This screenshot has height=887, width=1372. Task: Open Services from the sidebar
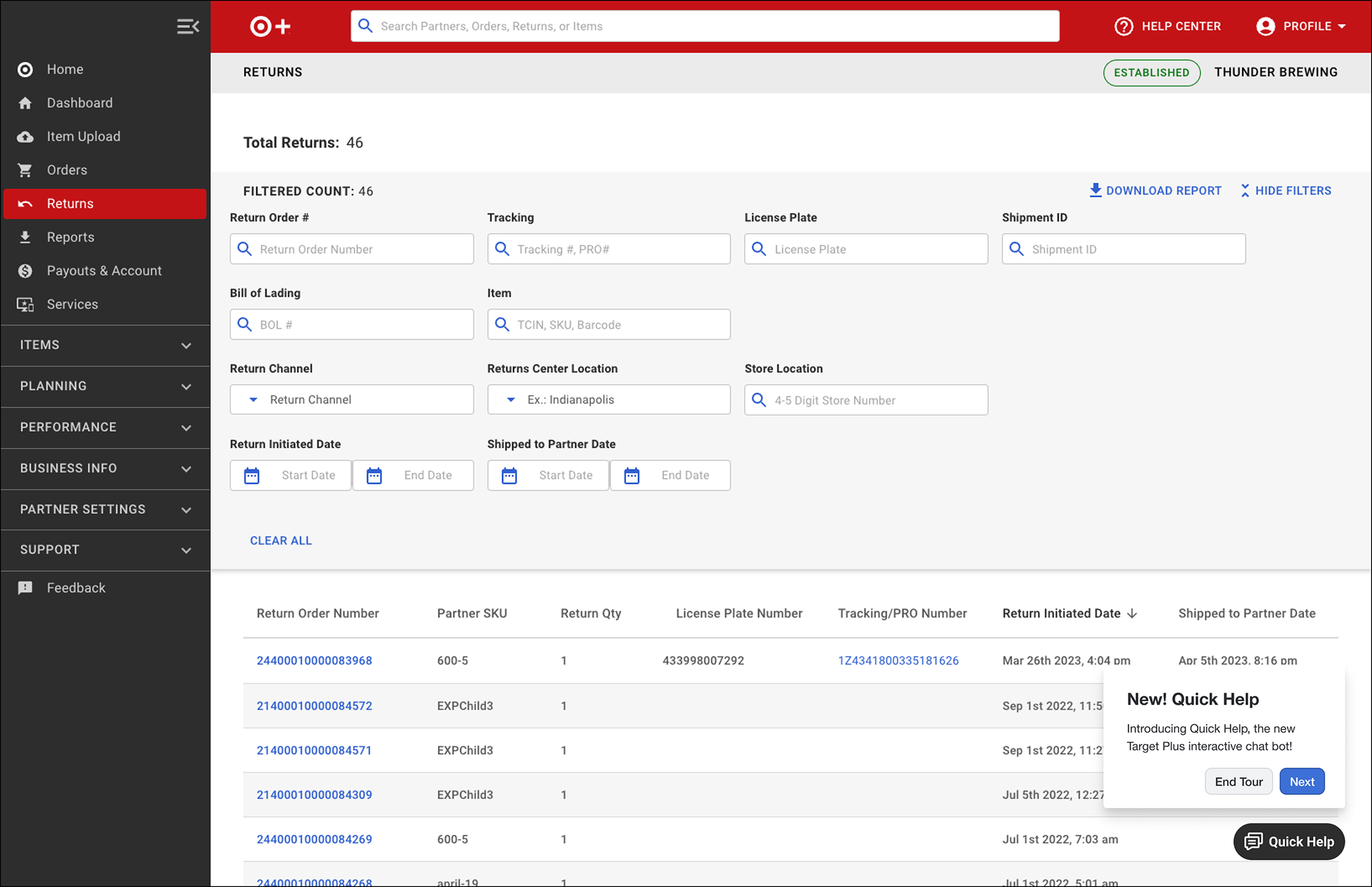coord(105,304)
